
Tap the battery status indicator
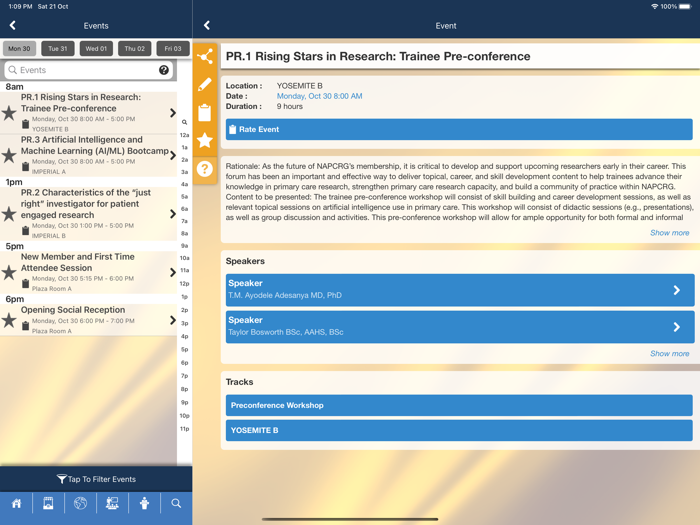click(x=685, y=6)
